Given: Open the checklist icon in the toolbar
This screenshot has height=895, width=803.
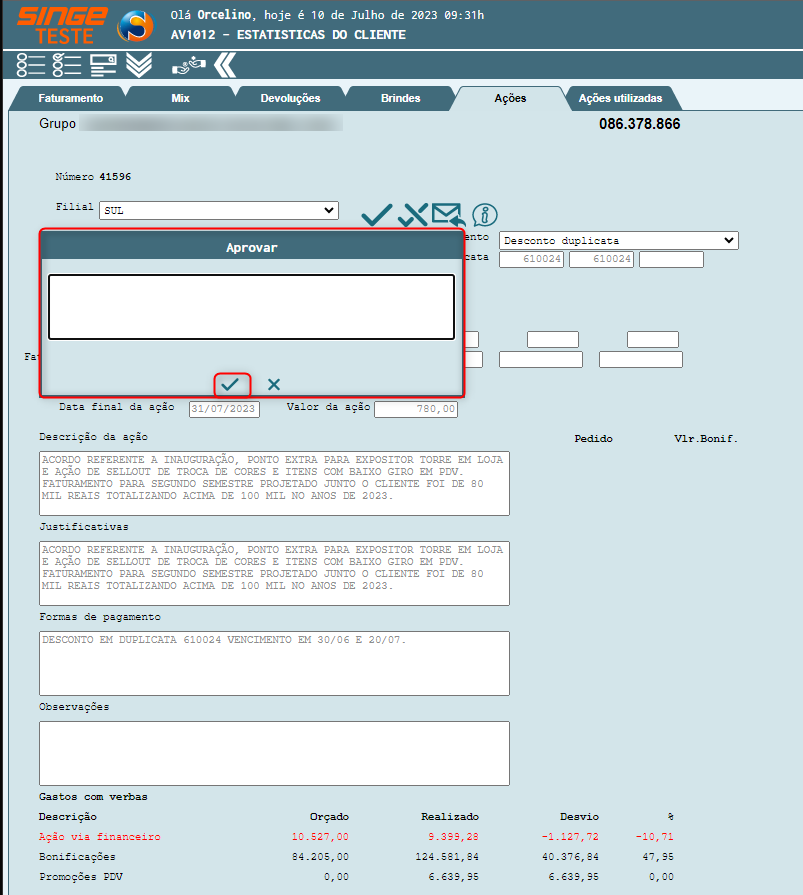Looking at the screenshot, I should click(66, 65).
